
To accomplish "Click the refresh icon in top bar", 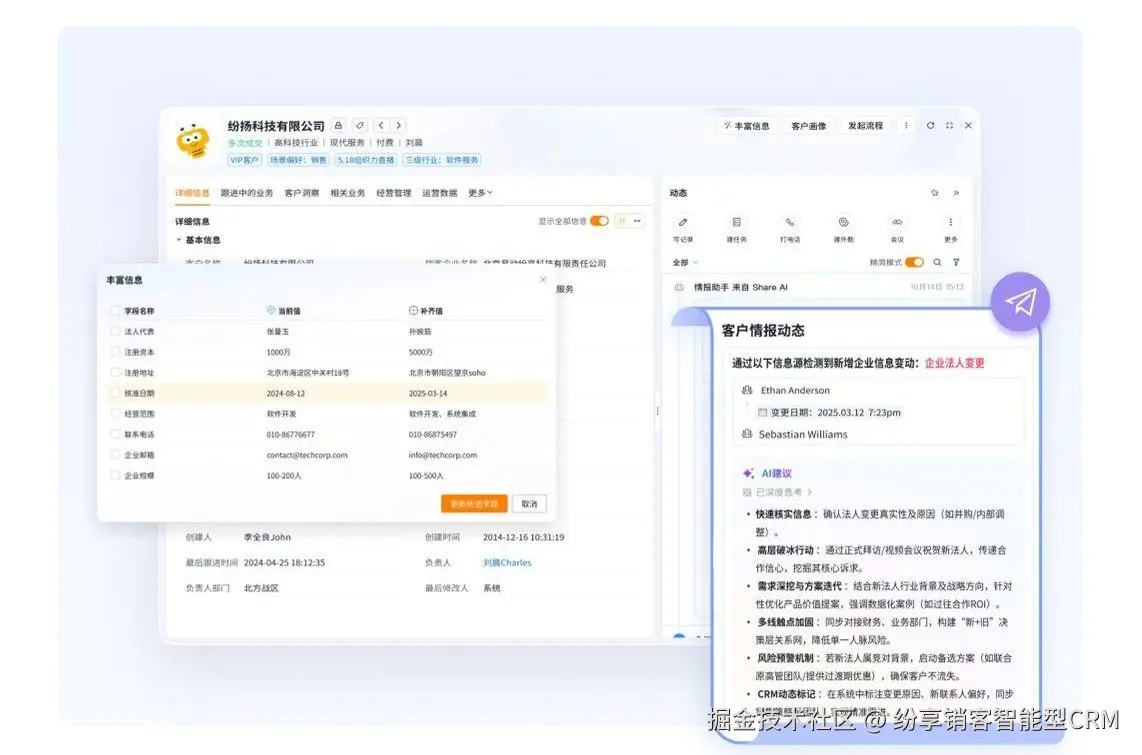I will 930,125.
